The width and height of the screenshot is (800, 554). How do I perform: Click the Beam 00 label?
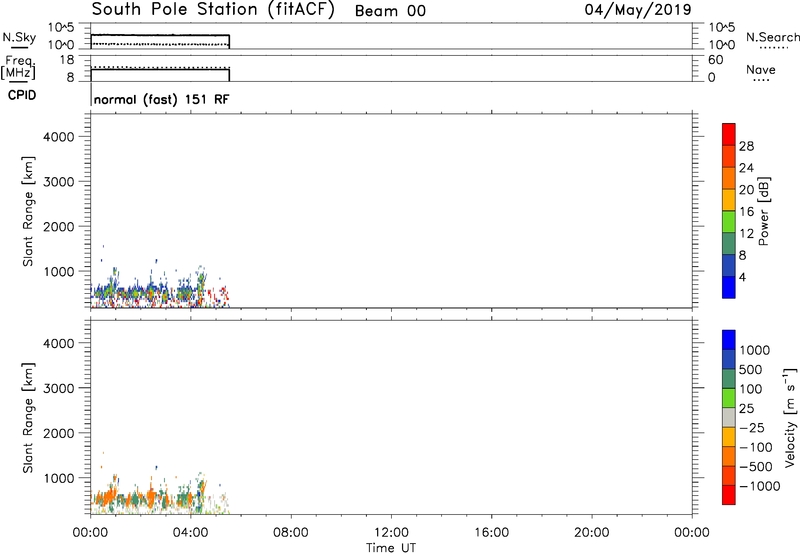click(390, 11)
